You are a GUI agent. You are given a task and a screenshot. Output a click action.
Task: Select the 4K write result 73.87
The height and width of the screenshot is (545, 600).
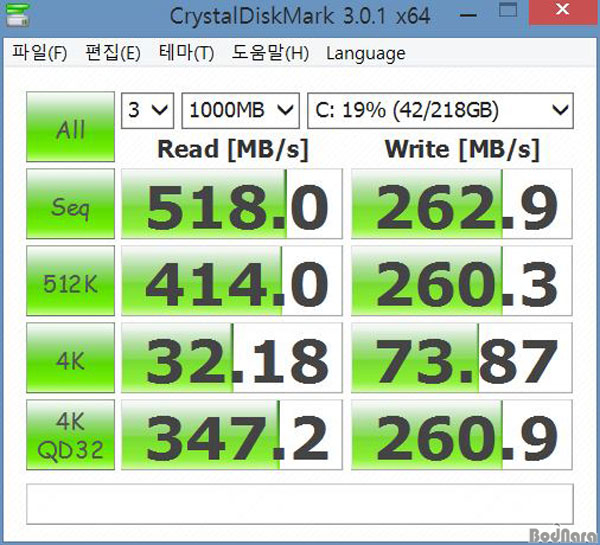point(462,357)
